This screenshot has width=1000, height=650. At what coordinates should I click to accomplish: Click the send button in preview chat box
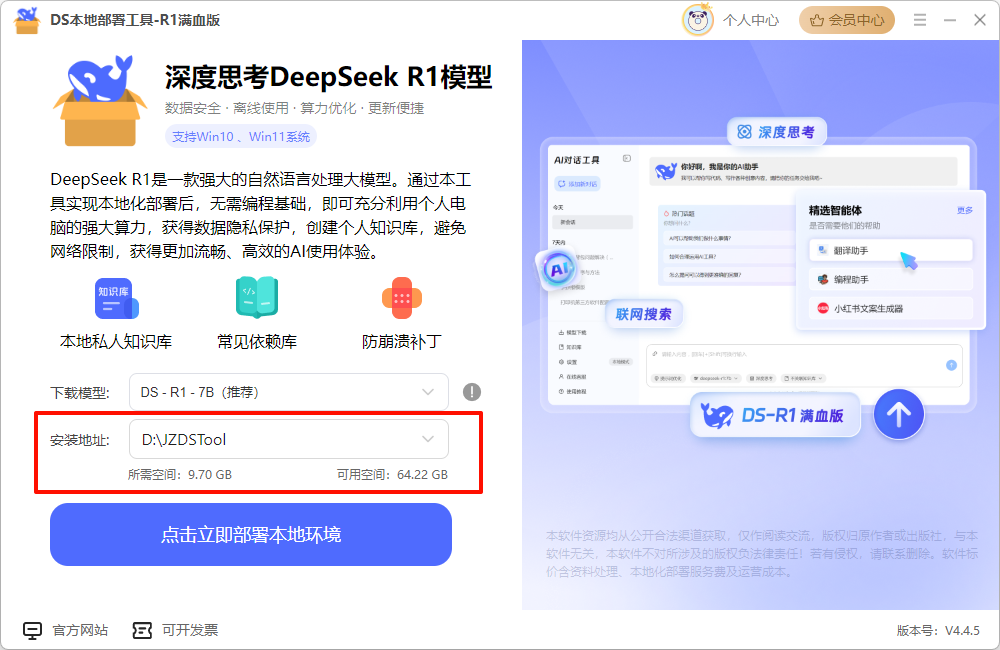pos(951,365)
